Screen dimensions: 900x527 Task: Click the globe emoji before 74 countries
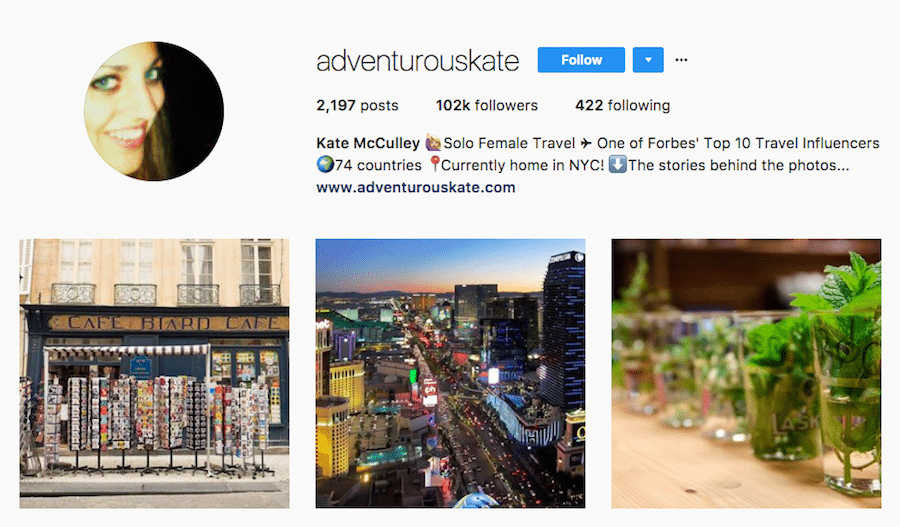[x=325, y=165]
